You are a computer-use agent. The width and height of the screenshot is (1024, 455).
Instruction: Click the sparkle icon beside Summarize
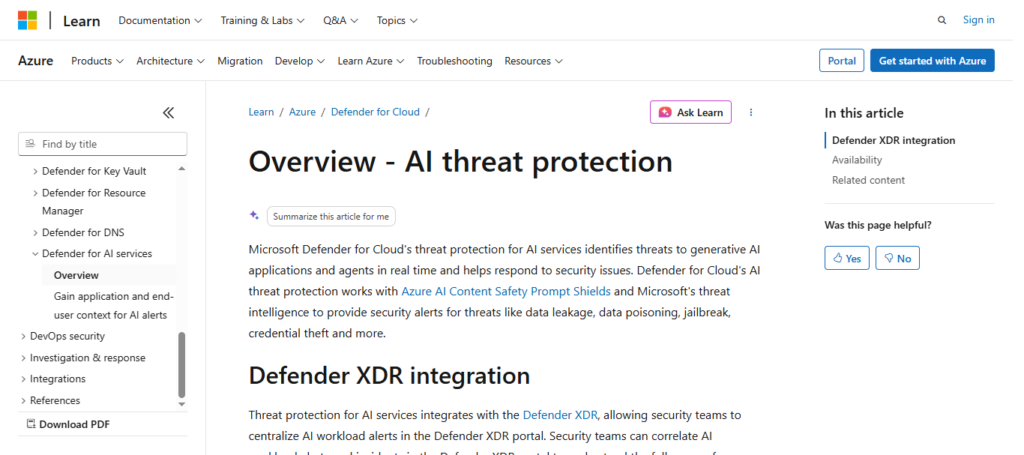(x=255, y=215)
